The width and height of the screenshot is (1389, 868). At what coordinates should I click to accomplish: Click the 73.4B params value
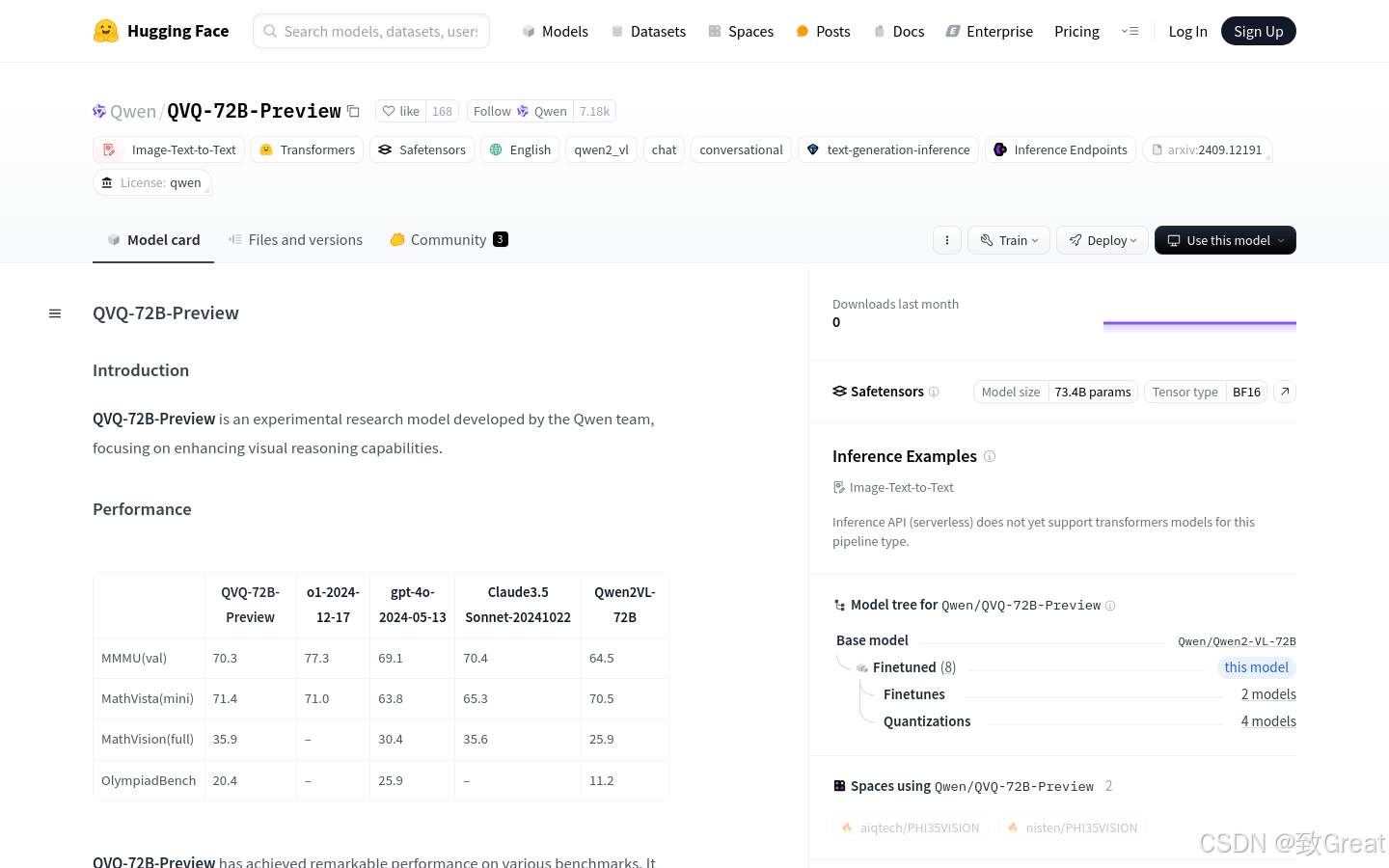(1093, 392)
